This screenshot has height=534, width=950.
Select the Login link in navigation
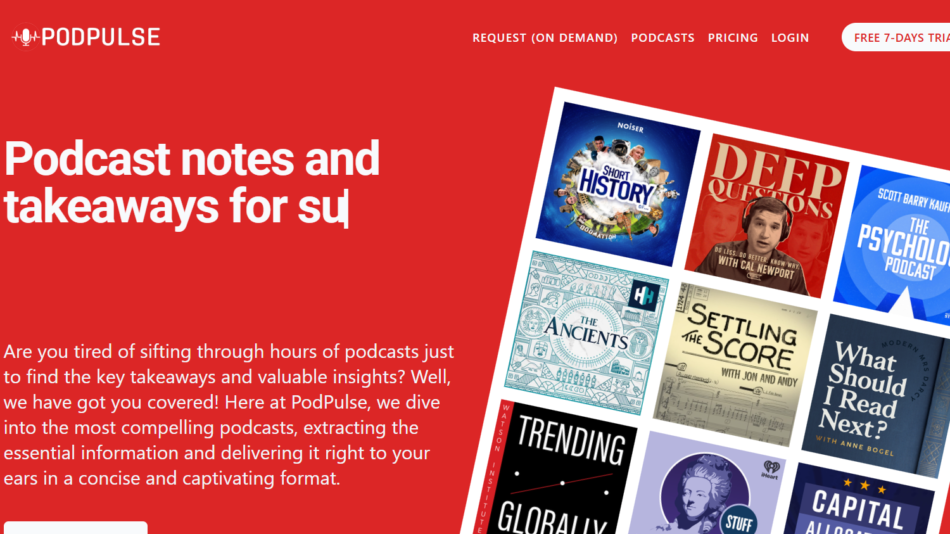click(789, 38)
